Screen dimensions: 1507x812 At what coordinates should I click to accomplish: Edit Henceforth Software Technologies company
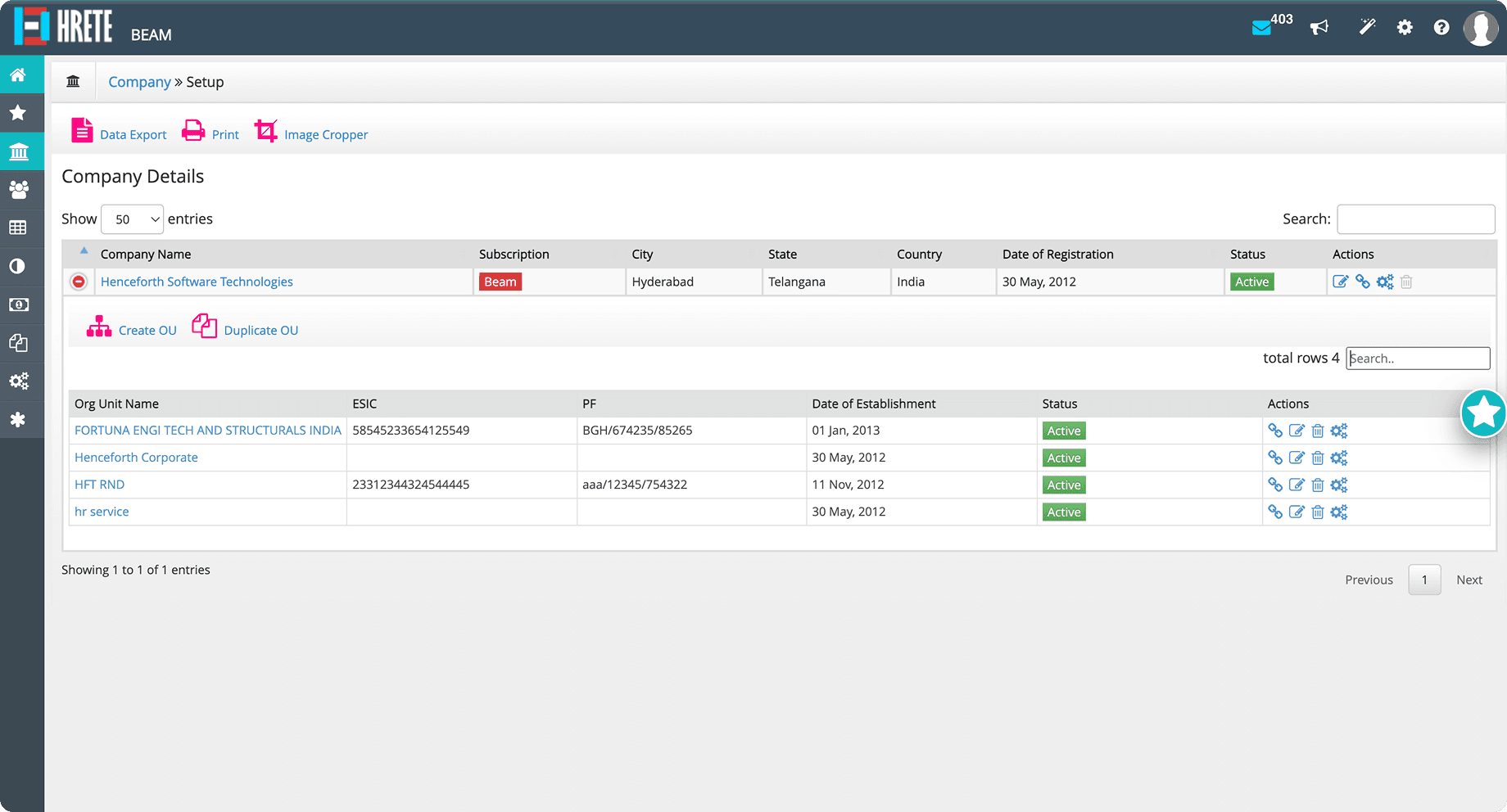point(1341,282)
